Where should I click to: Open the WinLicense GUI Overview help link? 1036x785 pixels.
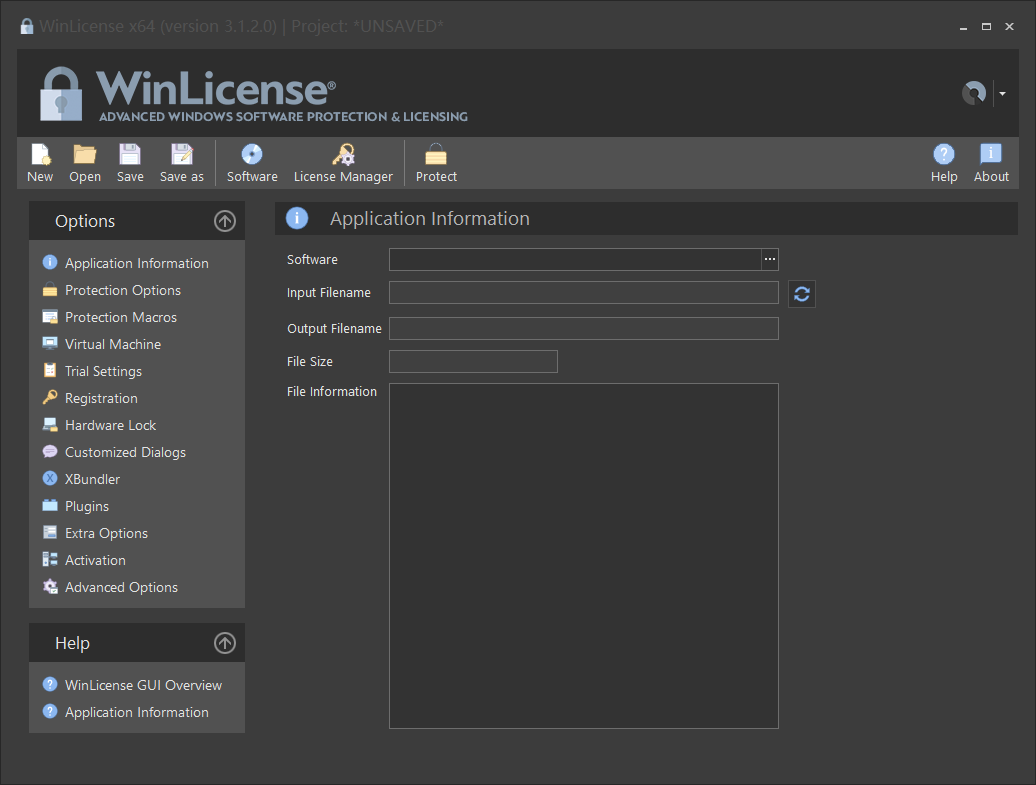[143, 685]
